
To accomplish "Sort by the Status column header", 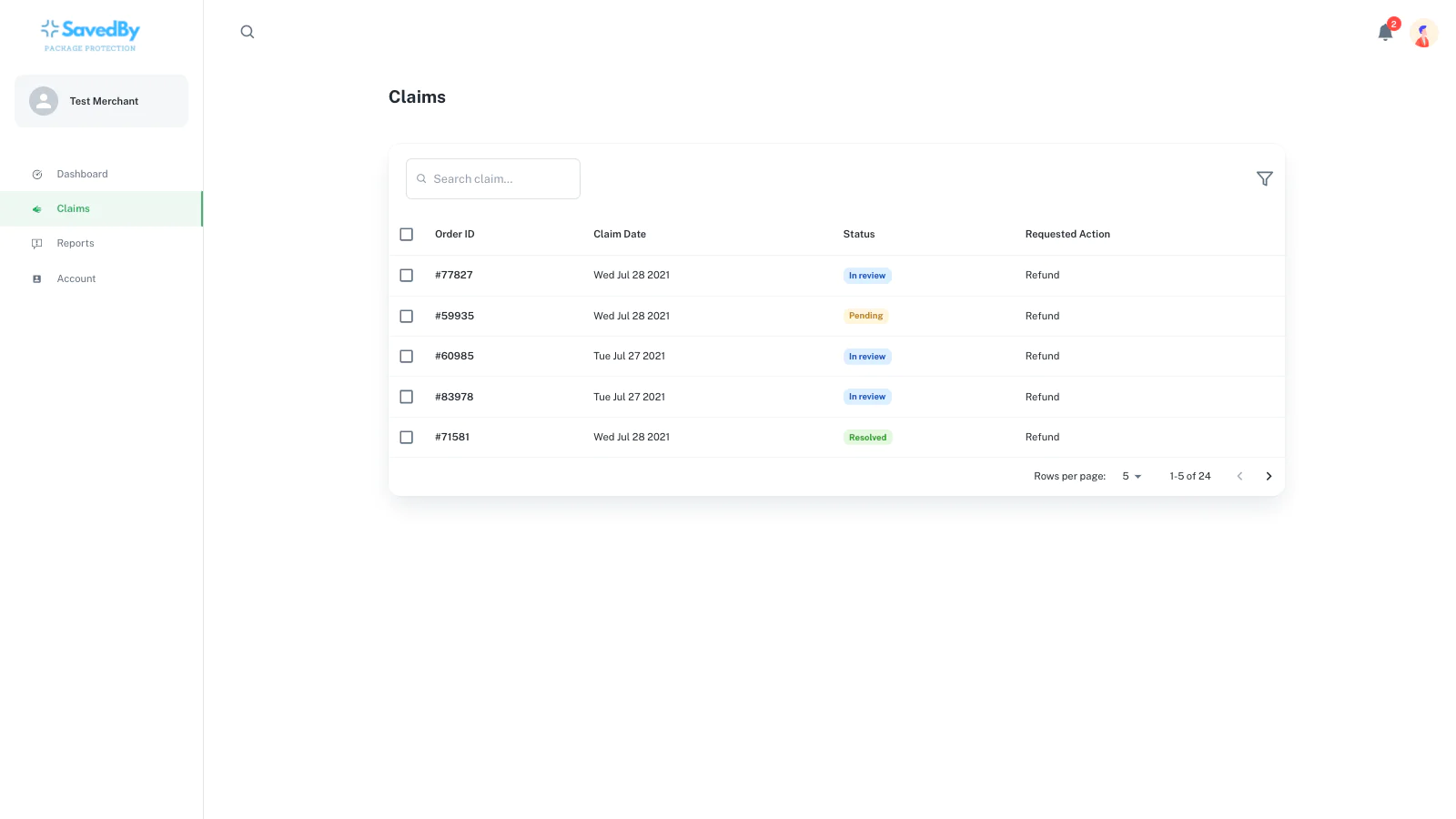I will click(x=859, y=235).
